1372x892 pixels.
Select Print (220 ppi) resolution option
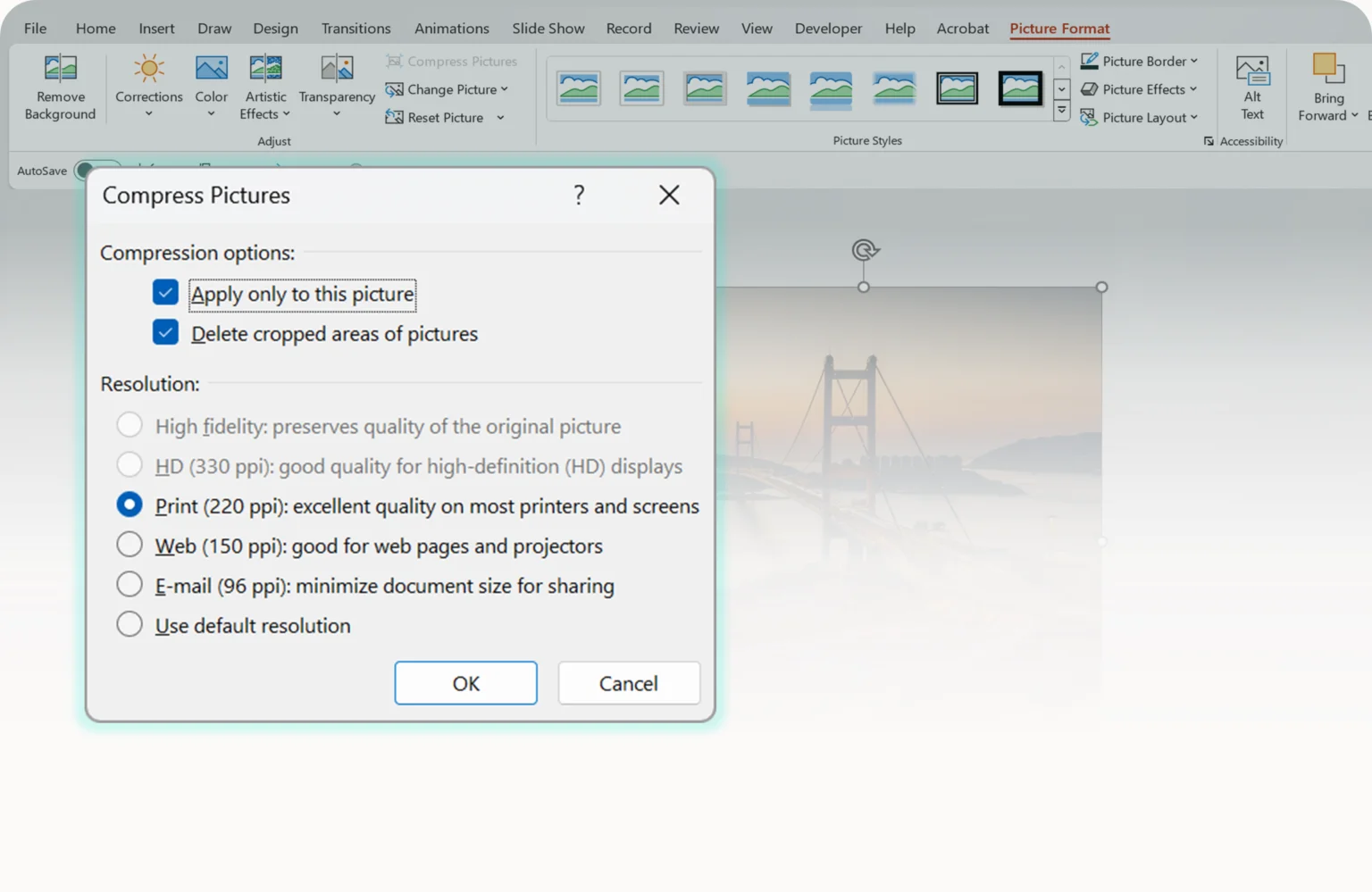coord(130,504)
